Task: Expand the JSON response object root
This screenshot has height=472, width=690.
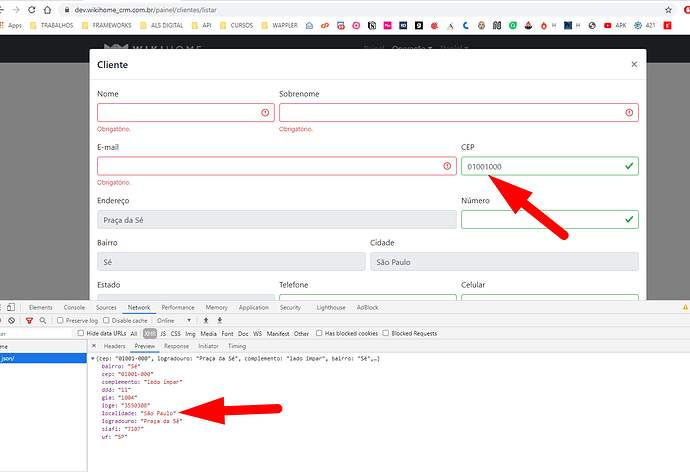Action: [x=92, y=358]
